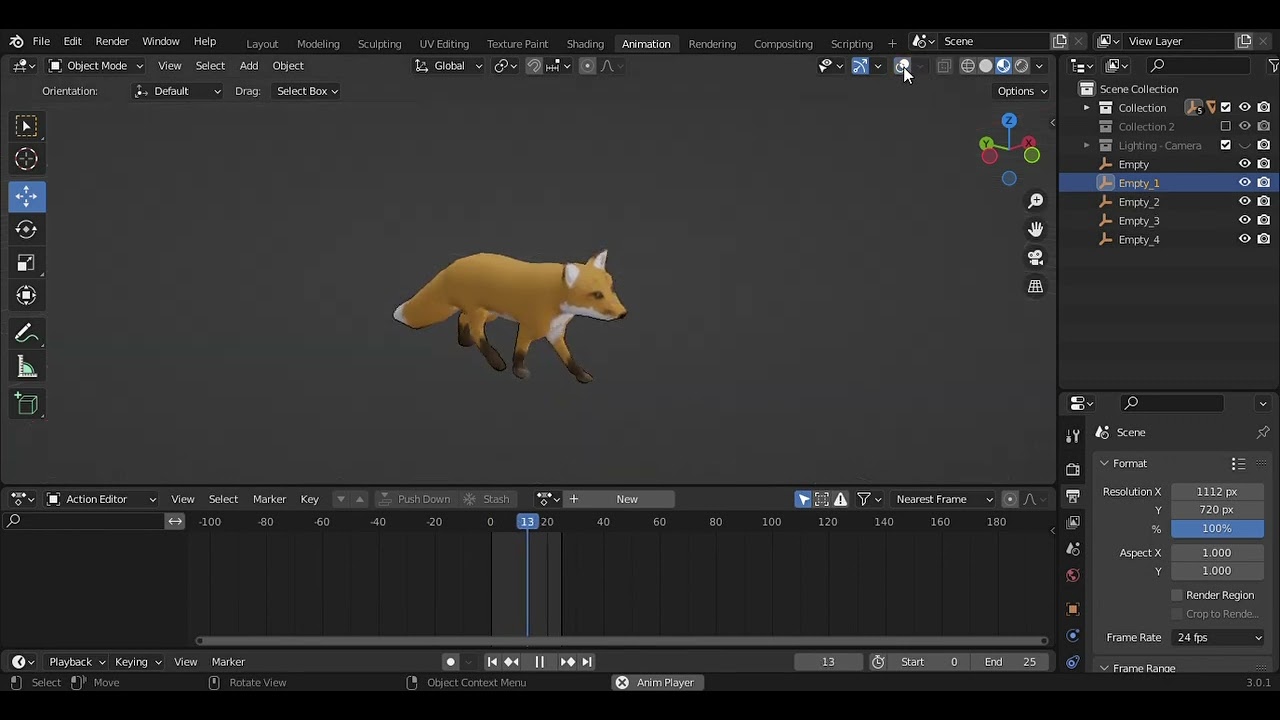This screenshot has height=720, width=1280.
Task: Open the Render menu
Action: click(112, 41)
